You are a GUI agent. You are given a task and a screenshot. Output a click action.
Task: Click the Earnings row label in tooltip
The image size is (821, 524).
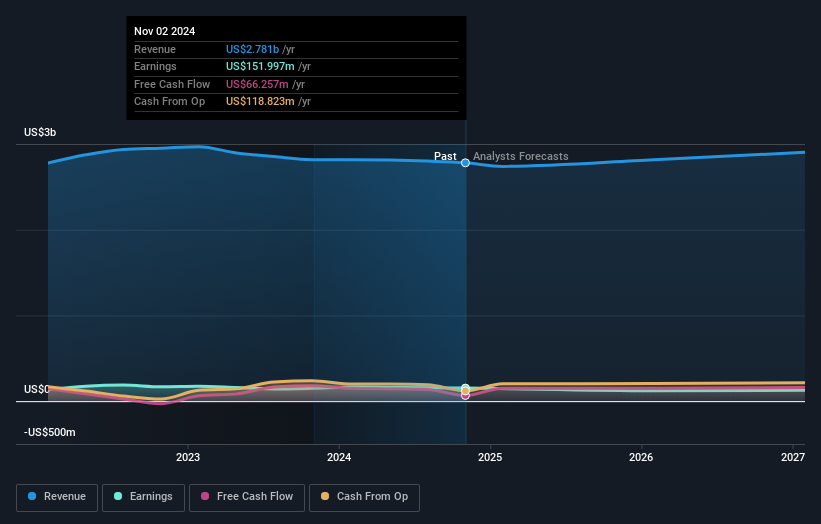click(155, 66)
